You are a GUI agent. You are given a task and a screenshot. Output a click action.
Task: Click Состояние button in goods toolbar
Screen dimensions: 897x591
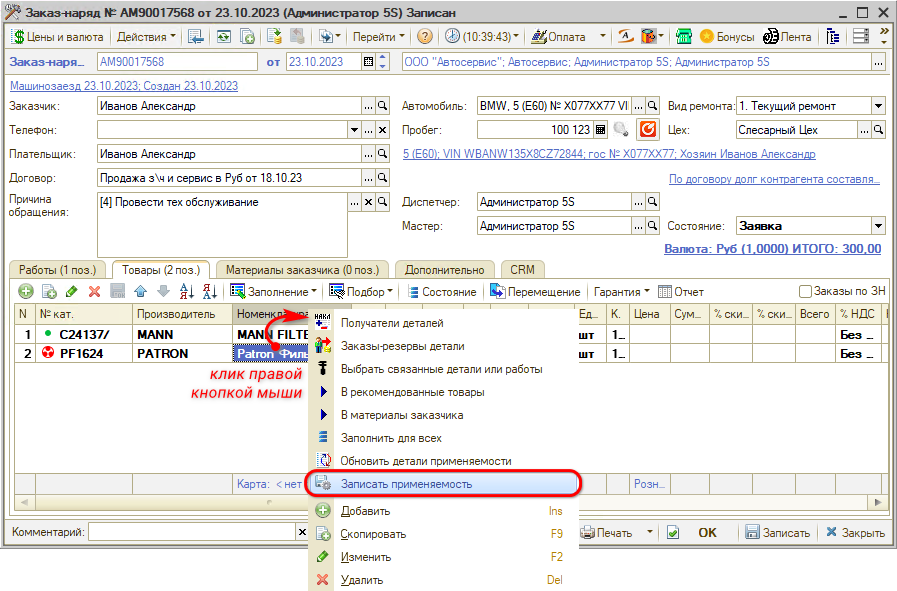coord(442,292)
